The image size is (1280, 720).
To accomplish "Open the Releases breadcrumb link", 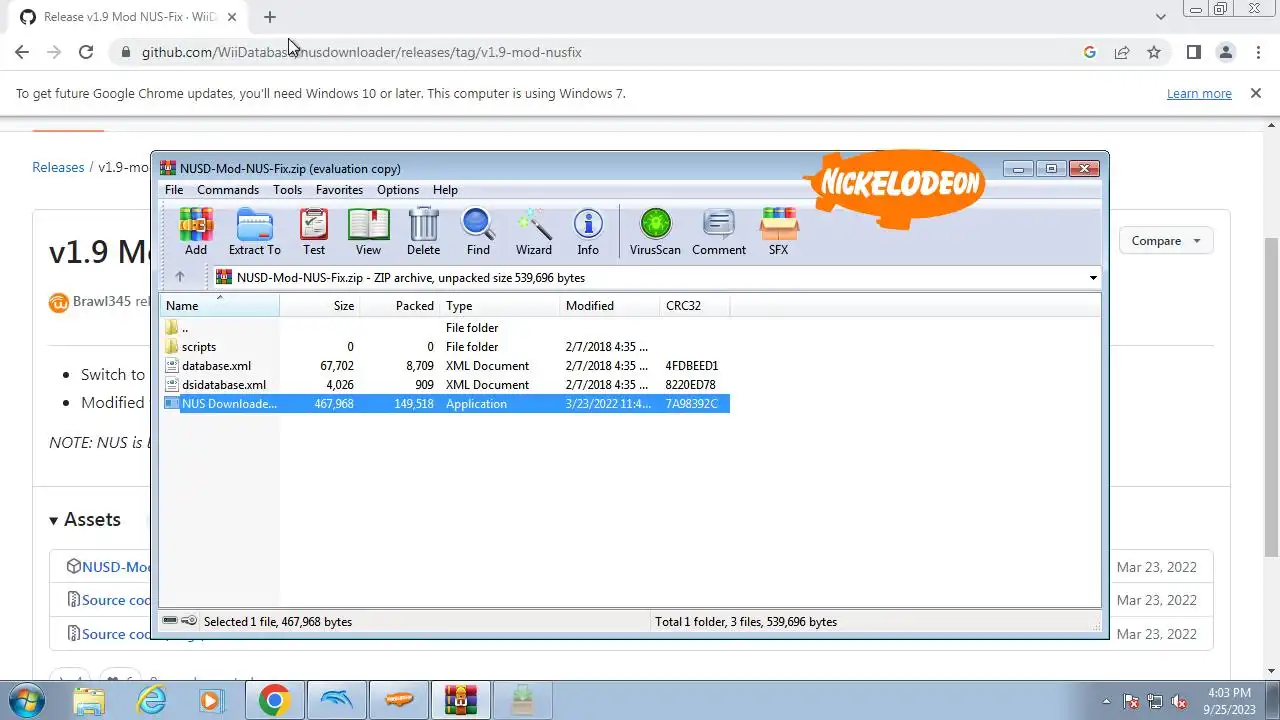I will tap(58, 167).
